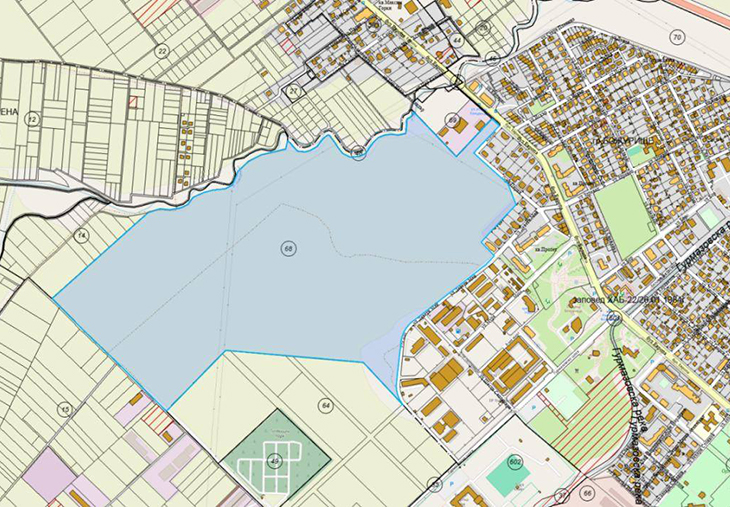Image resolution: width=730 pixels, height=507 pixels.
Task: Click the circled 70 zone marker
Action: [x=677, y=38]
